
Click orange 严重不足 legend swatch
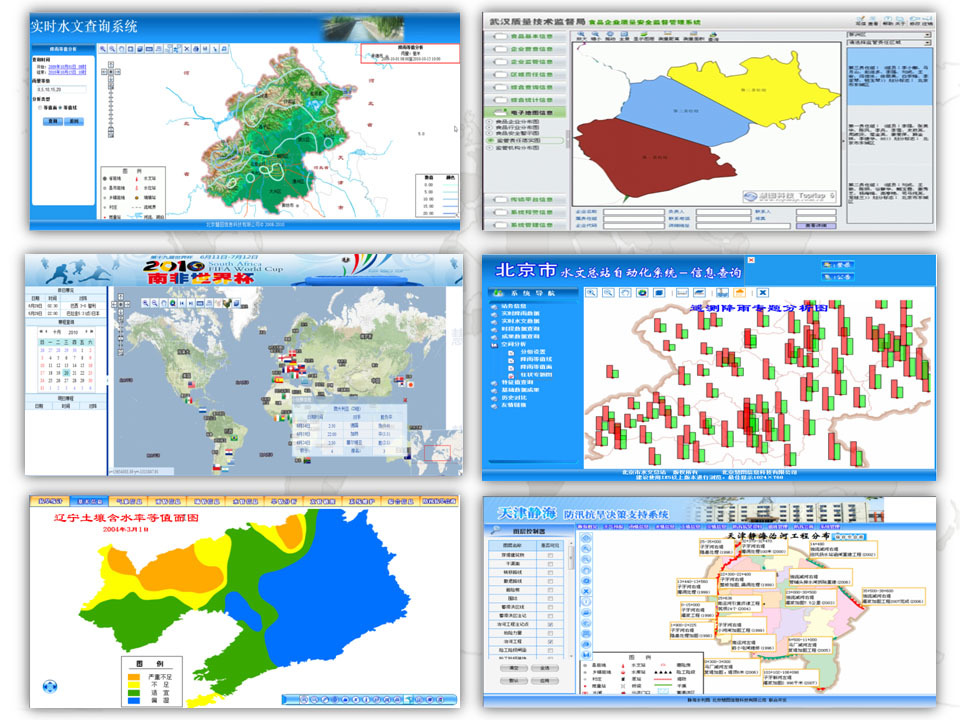click(133, 677)
